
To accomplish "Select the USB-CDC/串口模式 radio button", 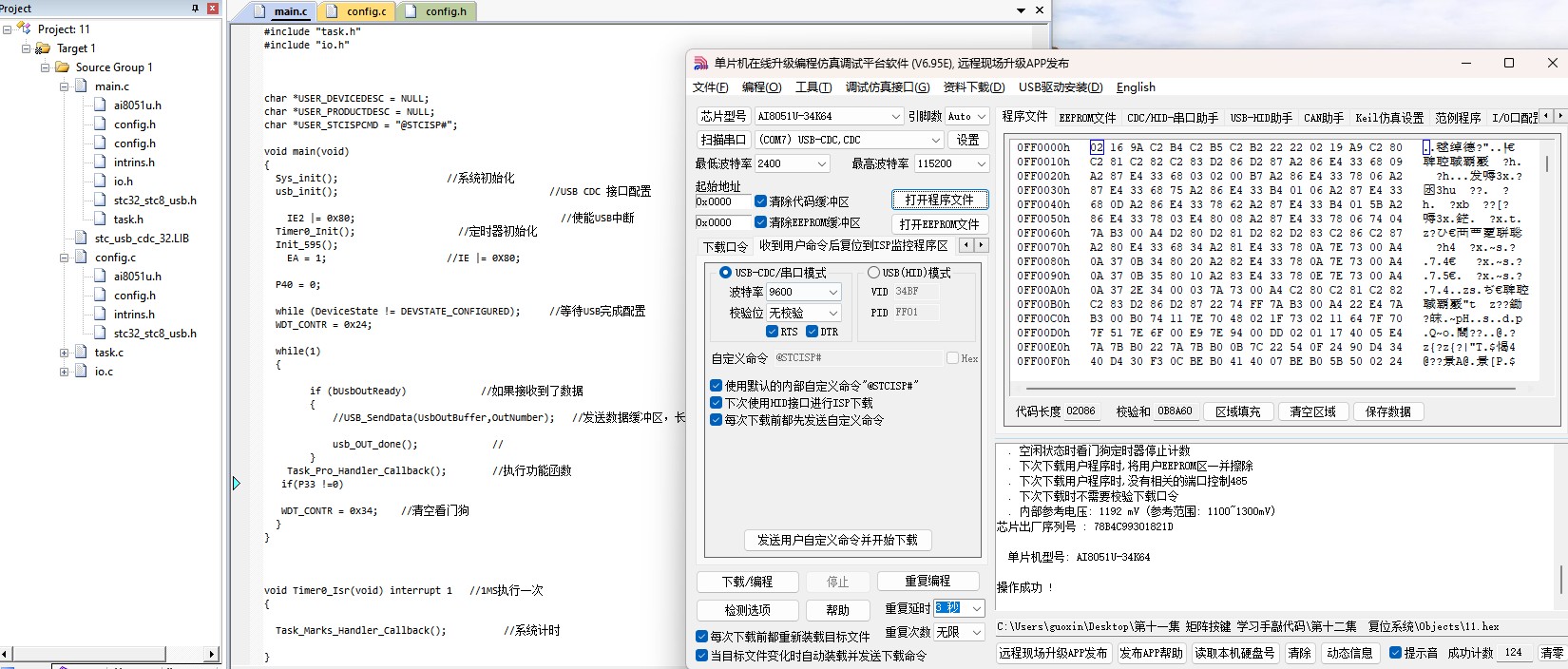I will coord(725,273).
